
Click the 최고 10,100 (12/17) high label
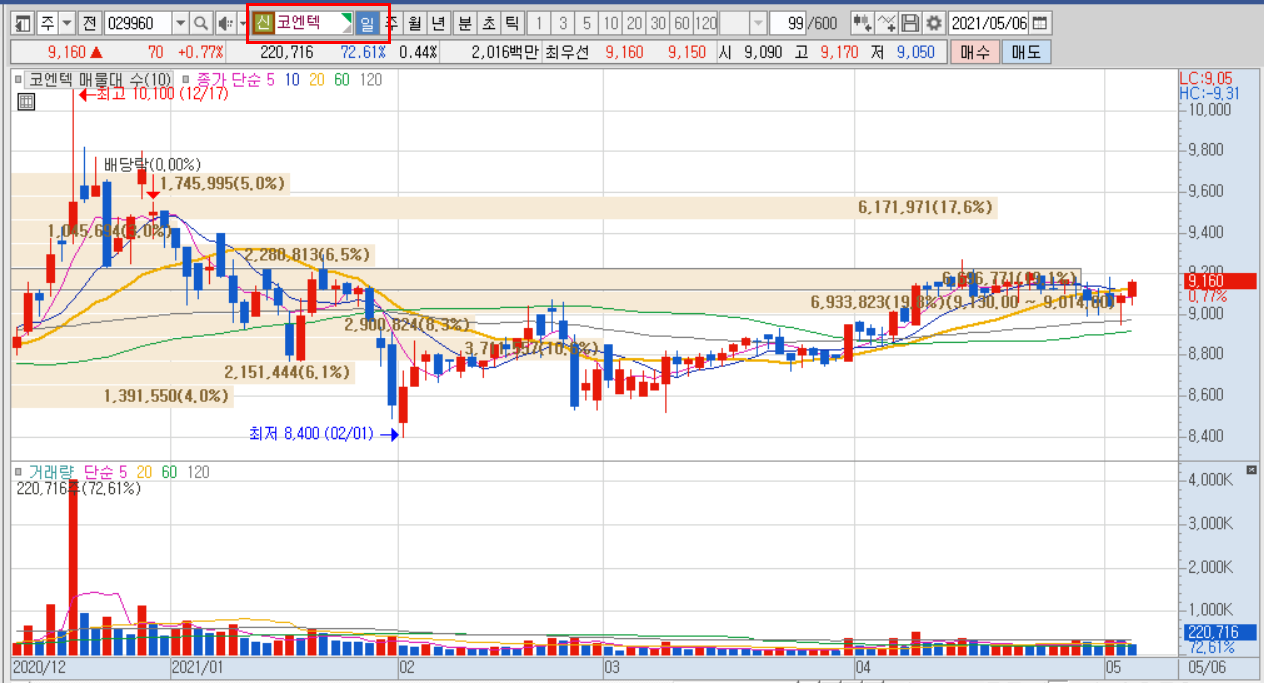[x=162, y=94]
